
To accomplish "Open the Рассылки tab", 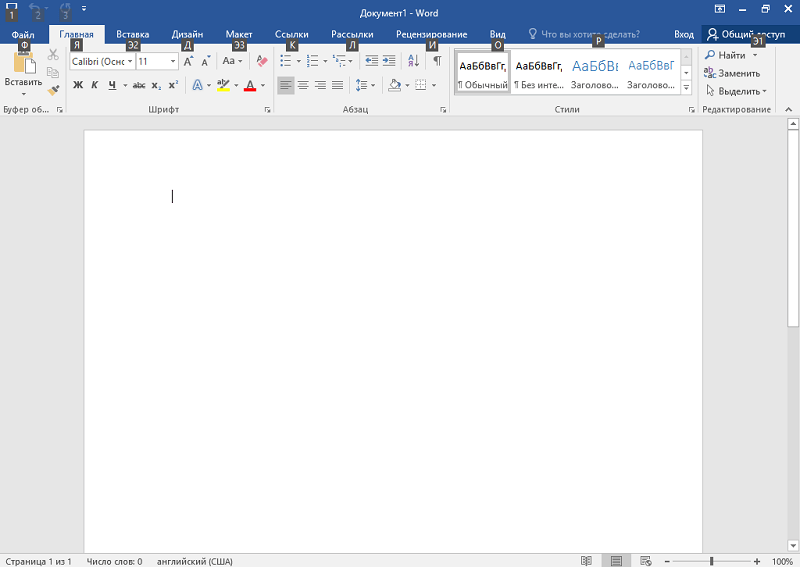I will tap(352, 34).
